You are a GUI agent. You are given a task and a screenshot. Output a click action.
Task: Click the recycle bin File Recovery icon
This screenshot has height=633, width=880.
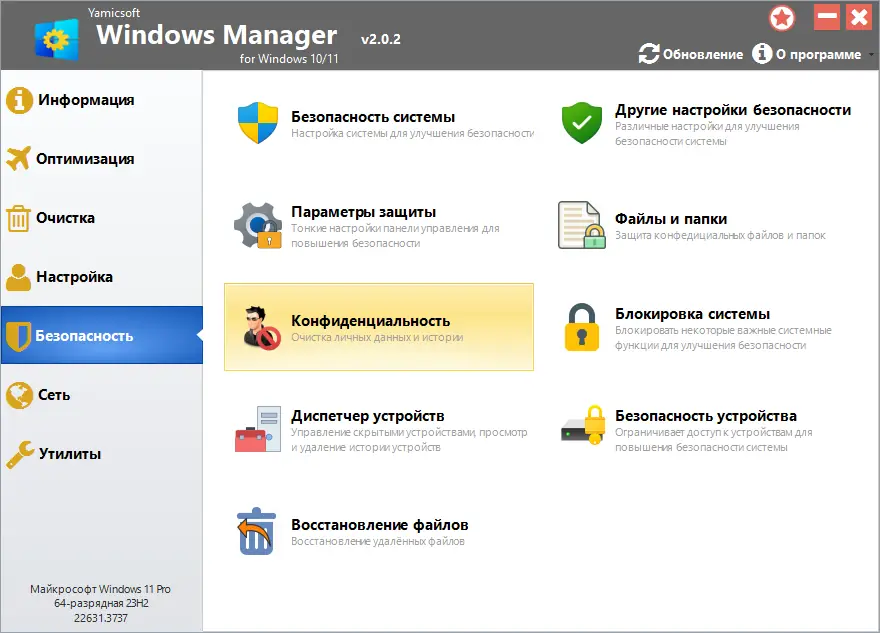pyautogui.click(x=258, y=531)
